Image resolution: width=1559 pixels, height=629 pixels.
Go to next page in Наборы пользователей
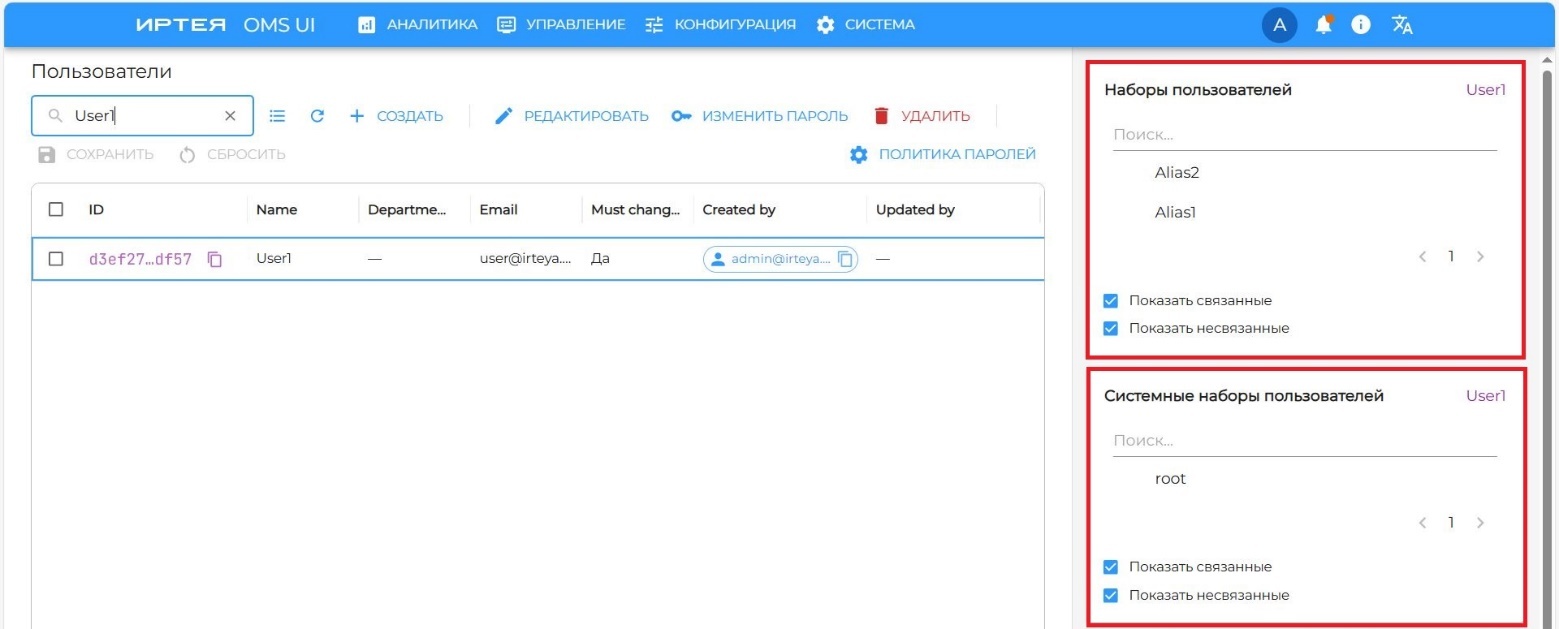coord(1480,257)
